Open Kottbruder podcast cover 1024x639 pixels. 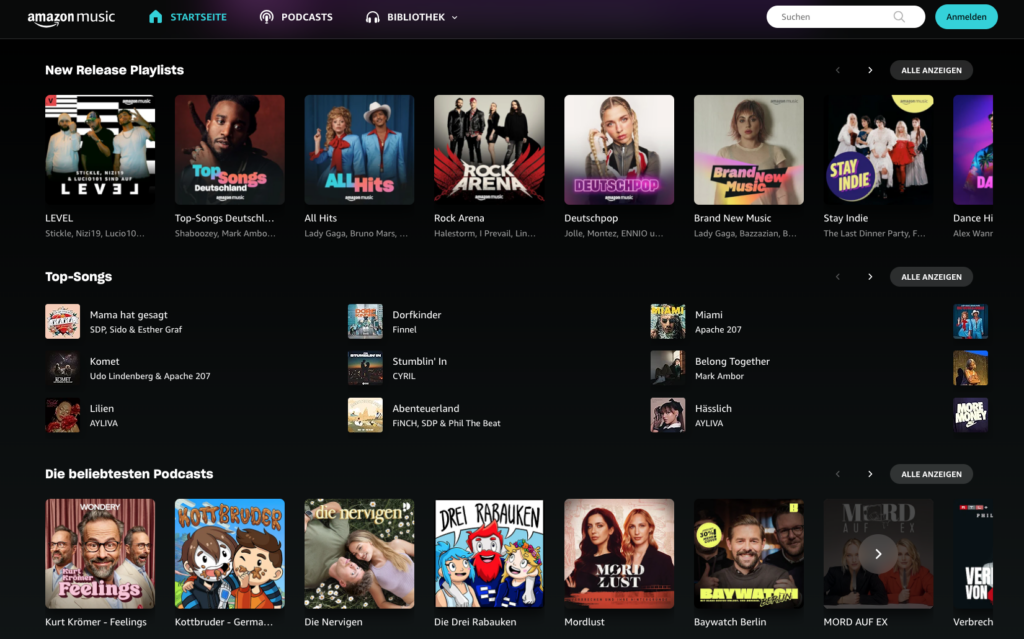point(229,554)
